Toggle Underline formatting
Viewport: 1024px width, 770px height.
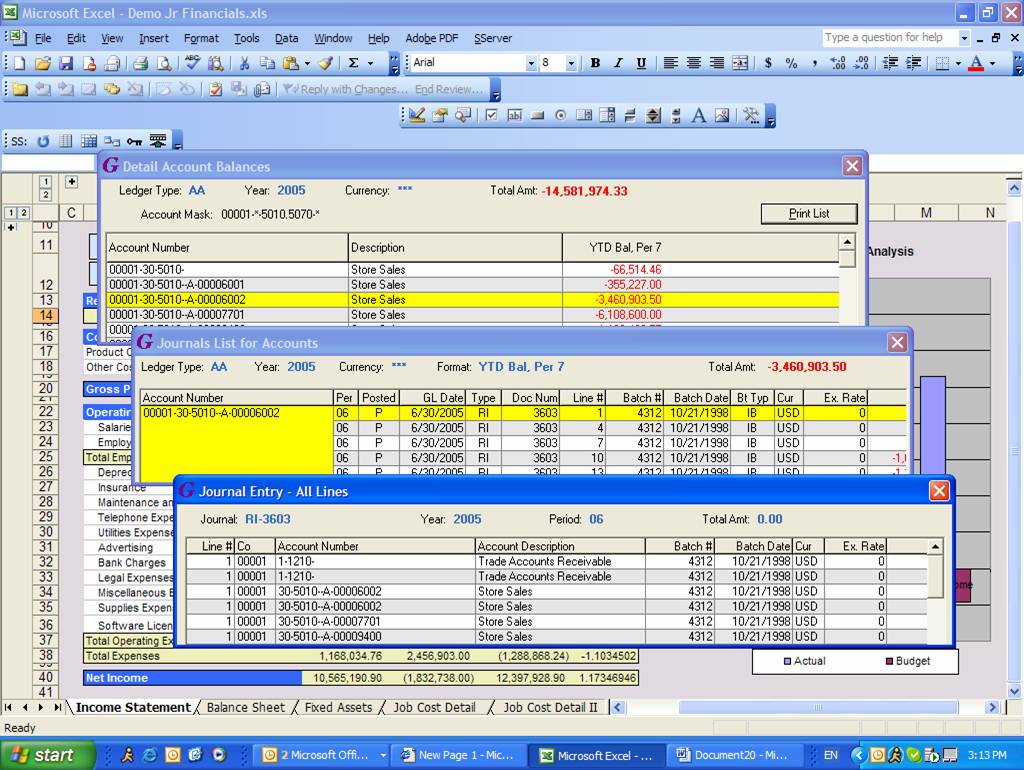[x=641, y=63]
